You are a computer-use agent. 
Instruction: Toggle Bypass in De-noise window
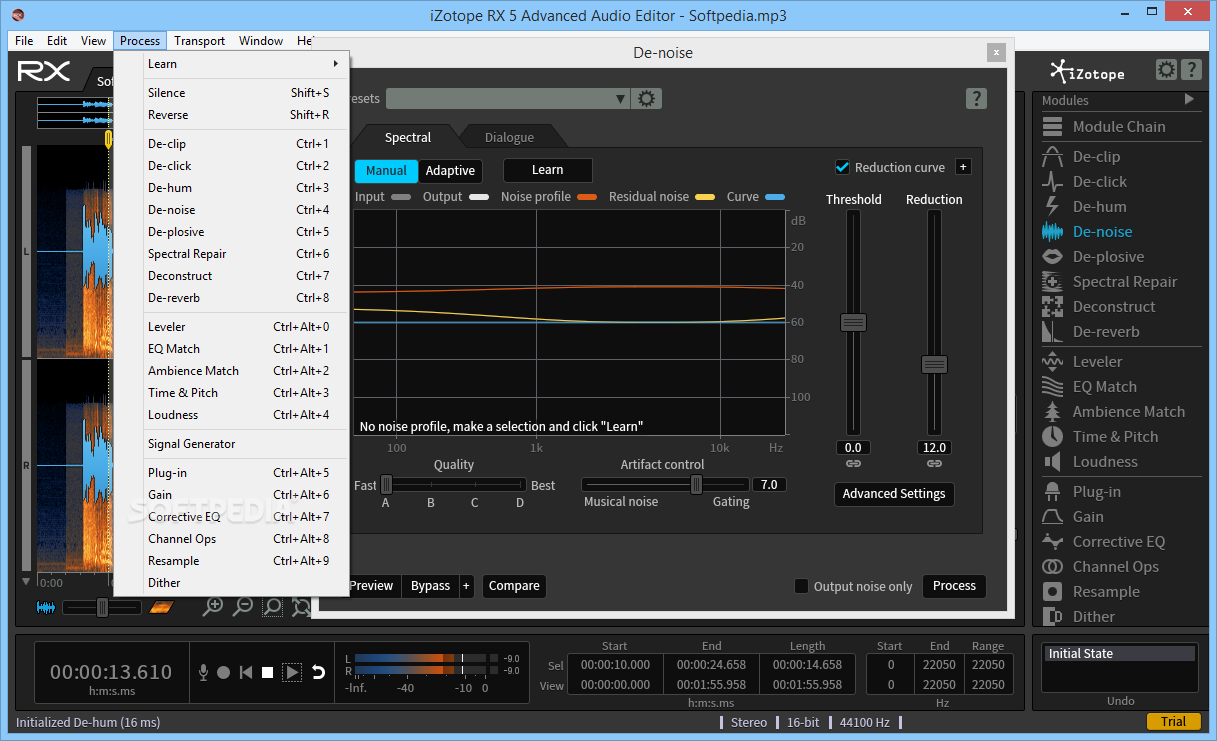click(x=430, y=586)
